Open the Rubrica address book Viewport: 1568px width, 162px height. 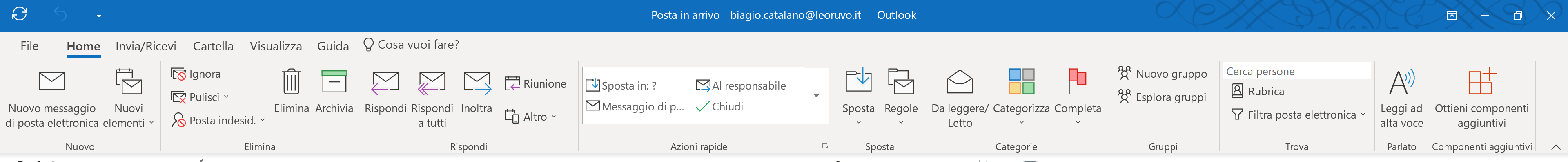[1258, 91]
